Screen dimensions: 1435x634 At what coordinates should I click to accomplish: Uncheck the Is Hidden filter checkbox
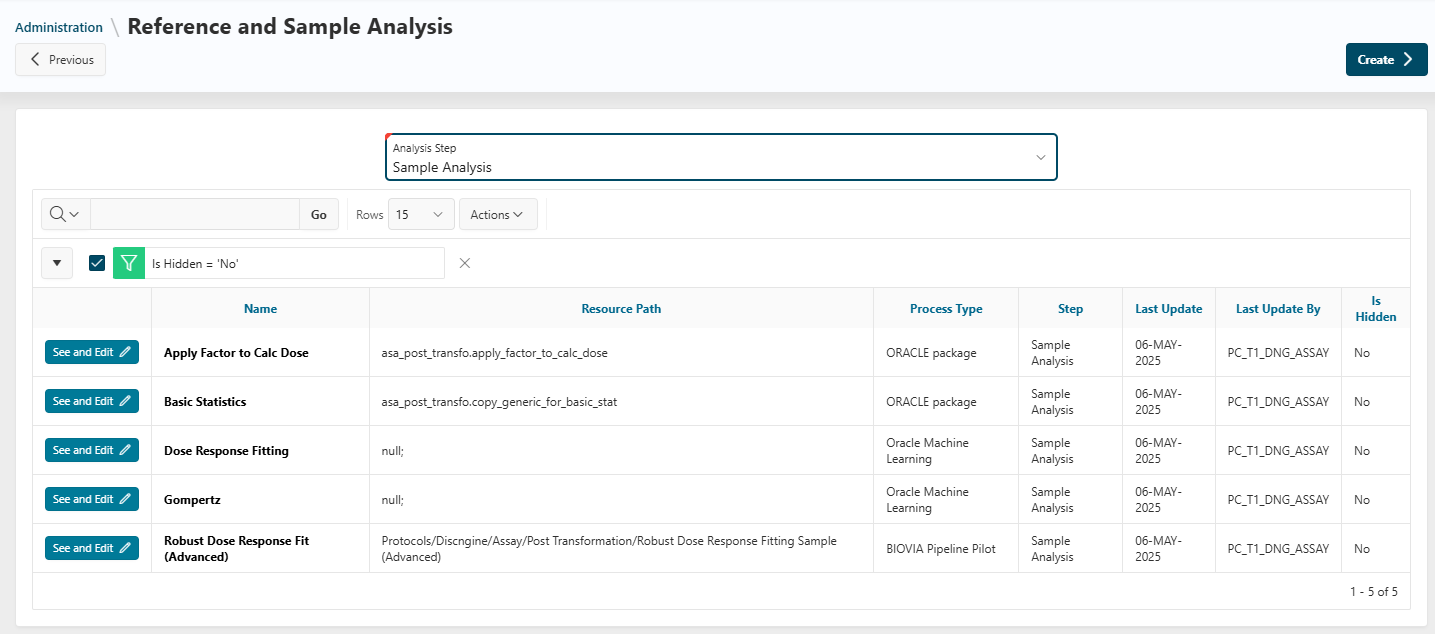(x=97, y=263)
